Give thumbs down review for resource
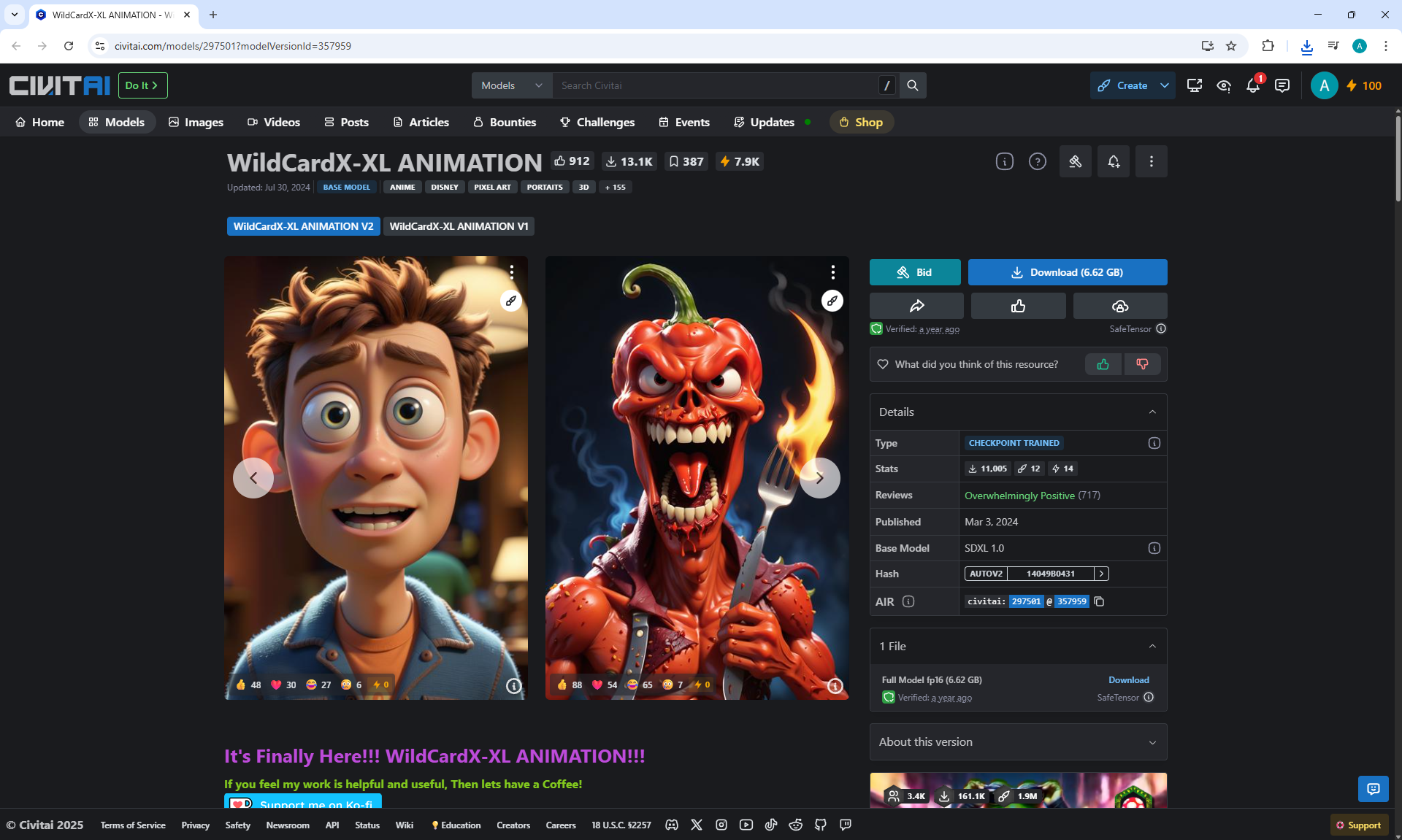This screenshot has width=1402, height=840. click(x=1142, y=364)
